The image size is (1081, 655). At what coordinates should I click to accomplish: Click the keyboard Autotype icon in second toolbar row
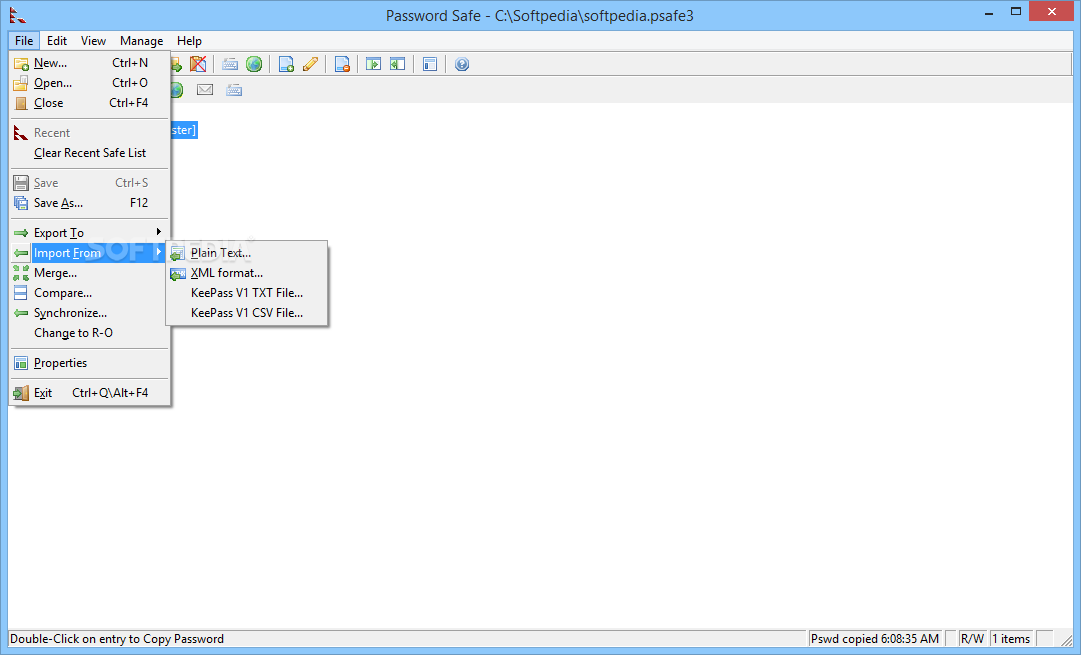tap(234, 90)
